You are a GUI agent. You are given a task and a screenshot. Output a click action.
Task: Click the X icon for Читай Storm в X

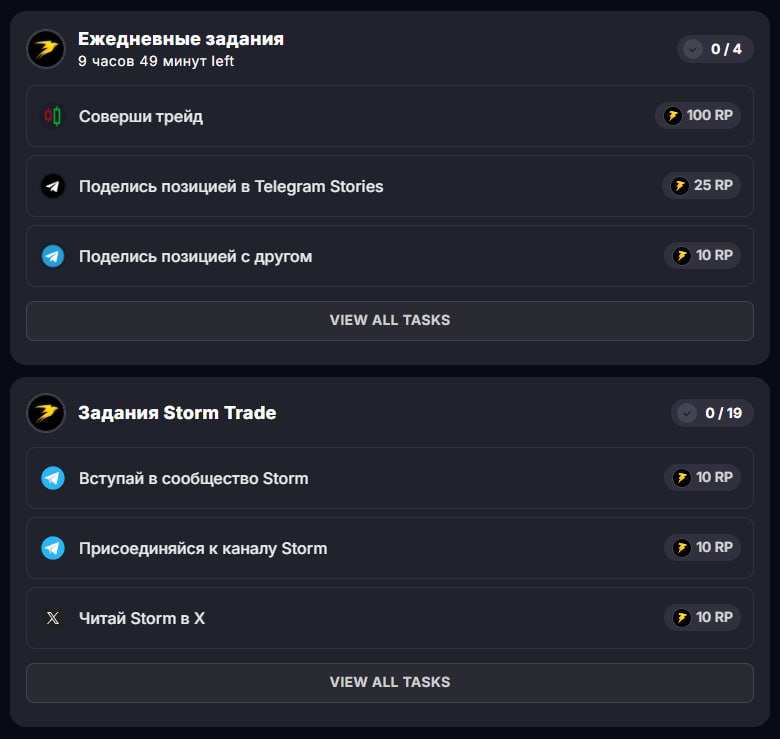(53, 618)
